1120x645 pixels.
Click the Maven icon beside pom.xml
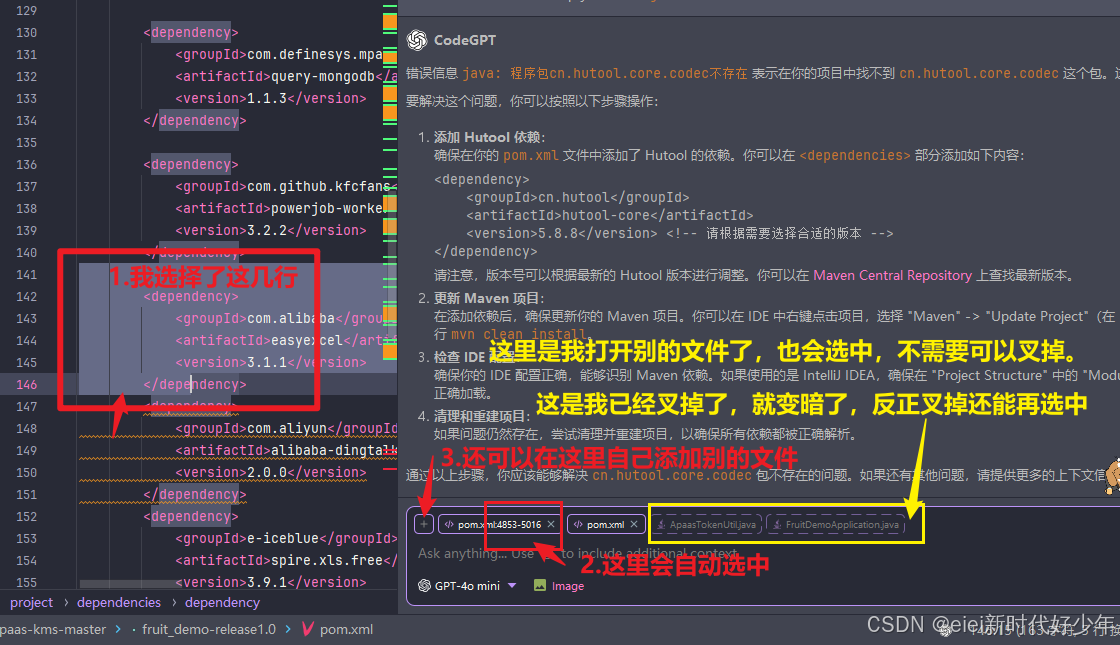[x=308, y=629]
